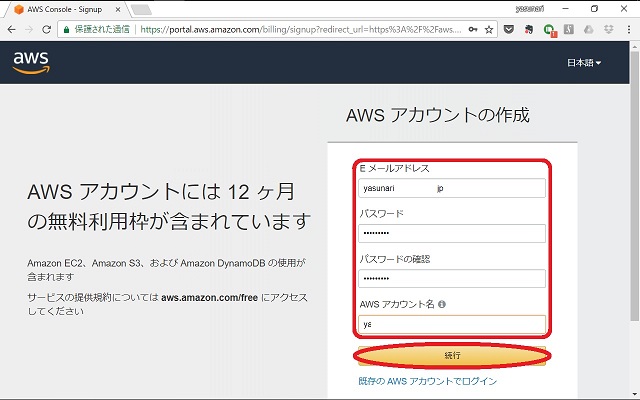Image resolution: width=640 pixels, height=400 pixels.
Task: Click the パスワードの確認 input field
Action: pyautogui.click(x=452, y=279)
